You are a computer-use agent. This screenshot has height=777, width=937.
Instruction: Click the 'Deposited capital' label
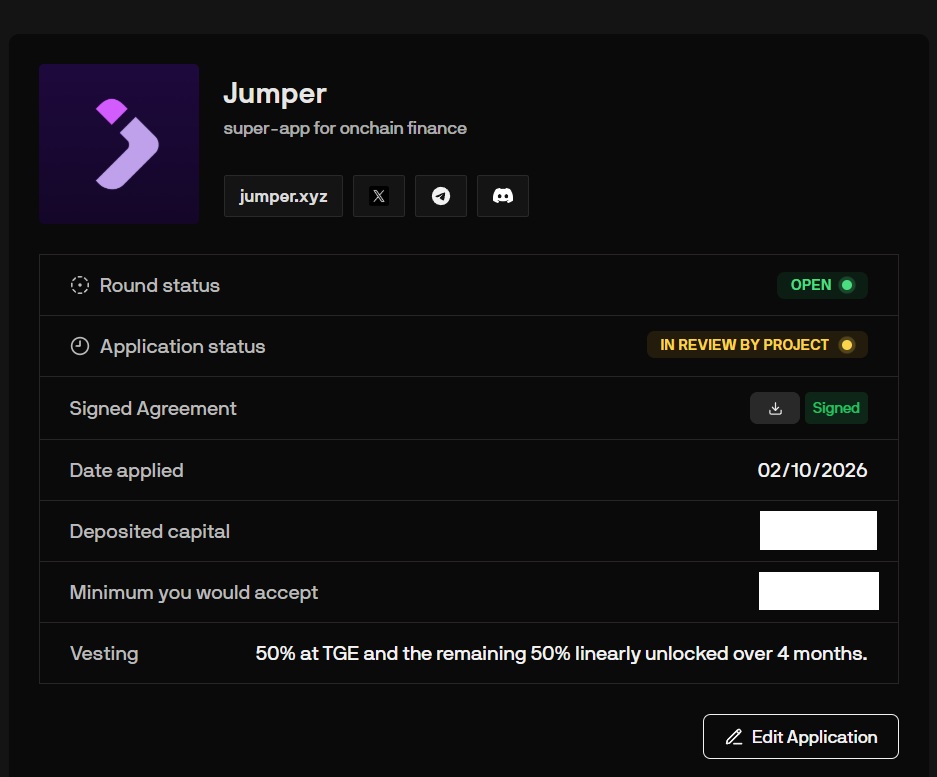tap(149, 531)
